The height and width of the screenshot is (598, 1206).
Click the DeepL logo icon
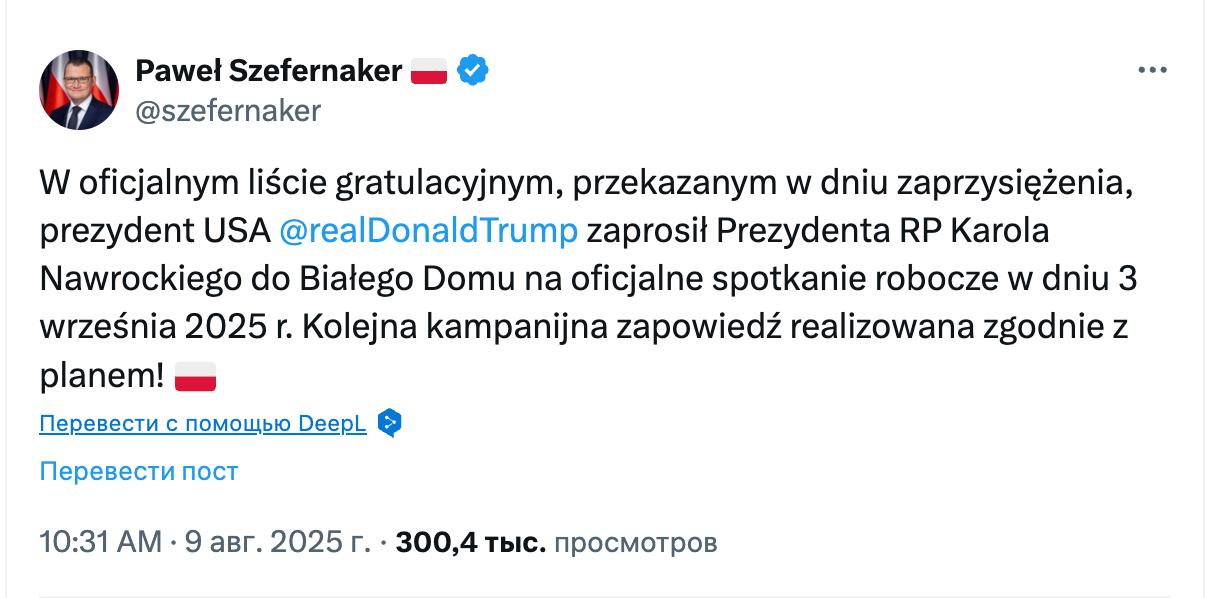390,423
